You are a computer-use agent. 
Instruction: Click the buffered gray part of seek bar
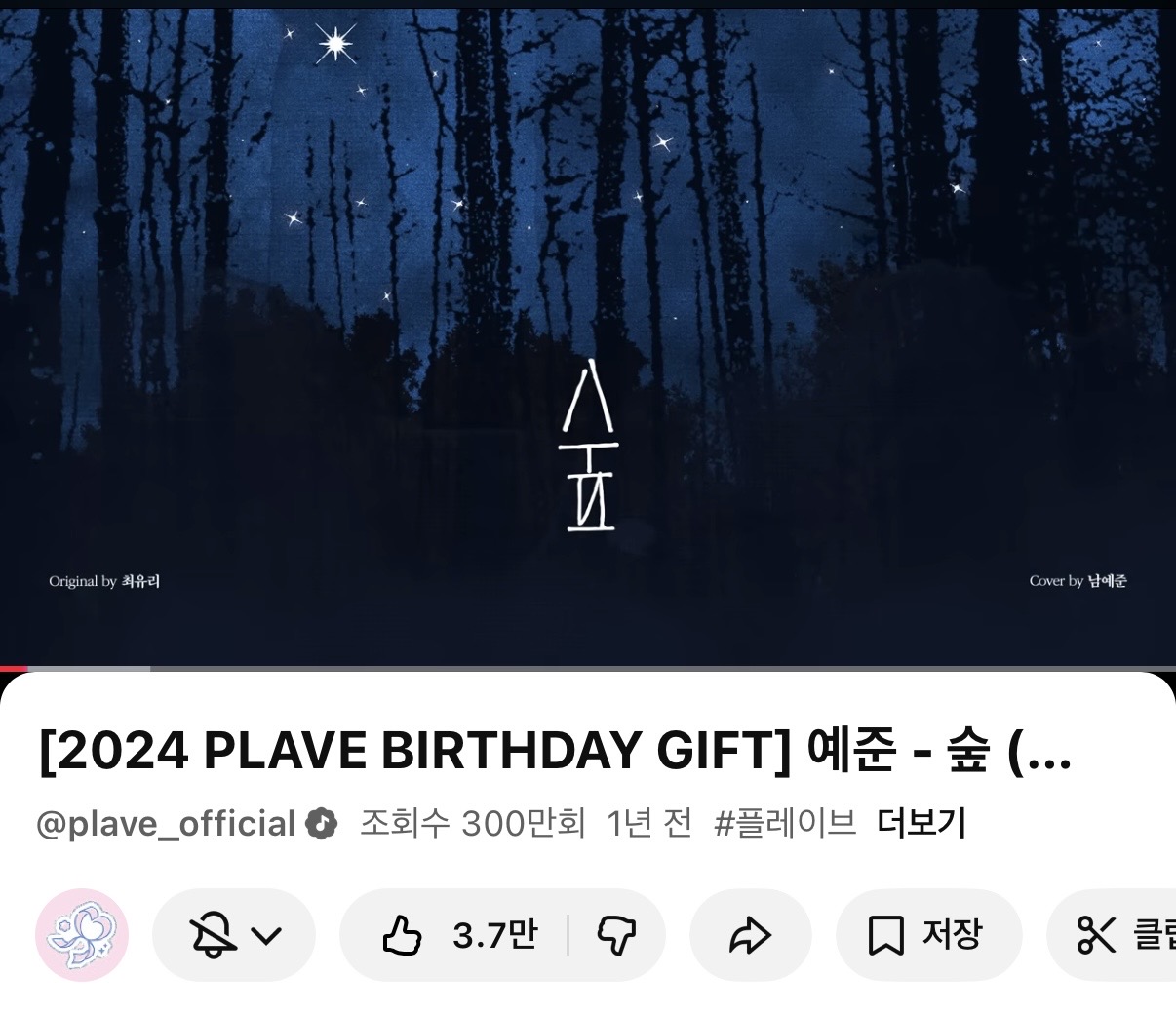pyautogui.click(x=89, y=669)
